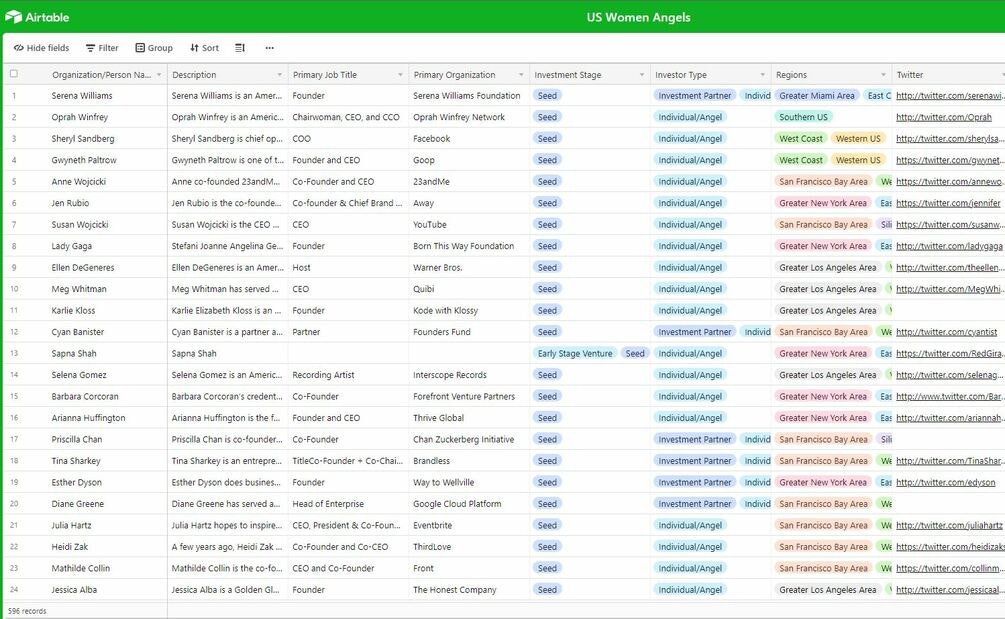Open the Filter options
Image resolution: width=1005 pixels, height=619 pixels.
click(103, 48)
